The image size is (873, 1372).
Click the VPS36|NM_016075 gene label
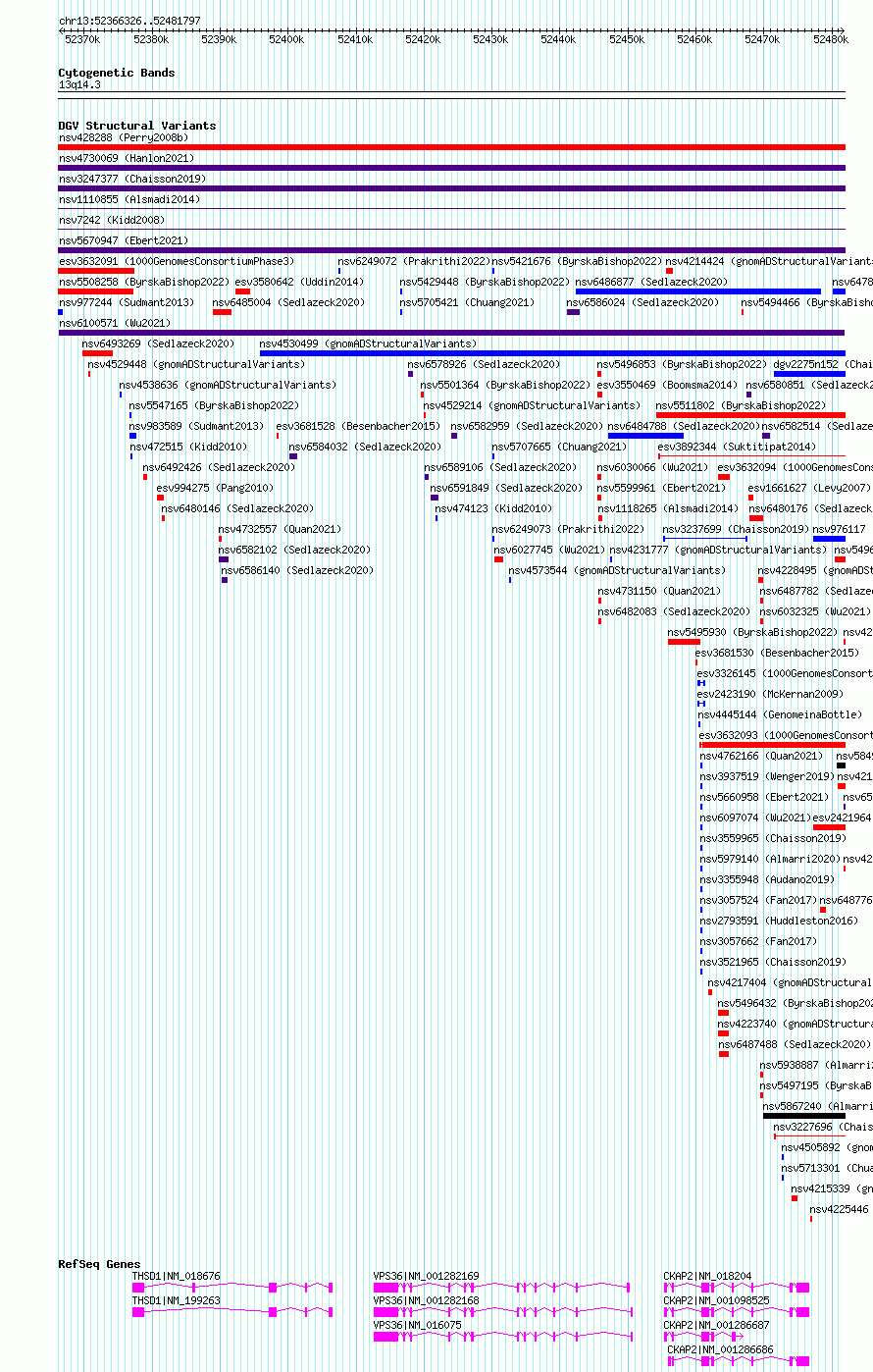(417, 1325)
